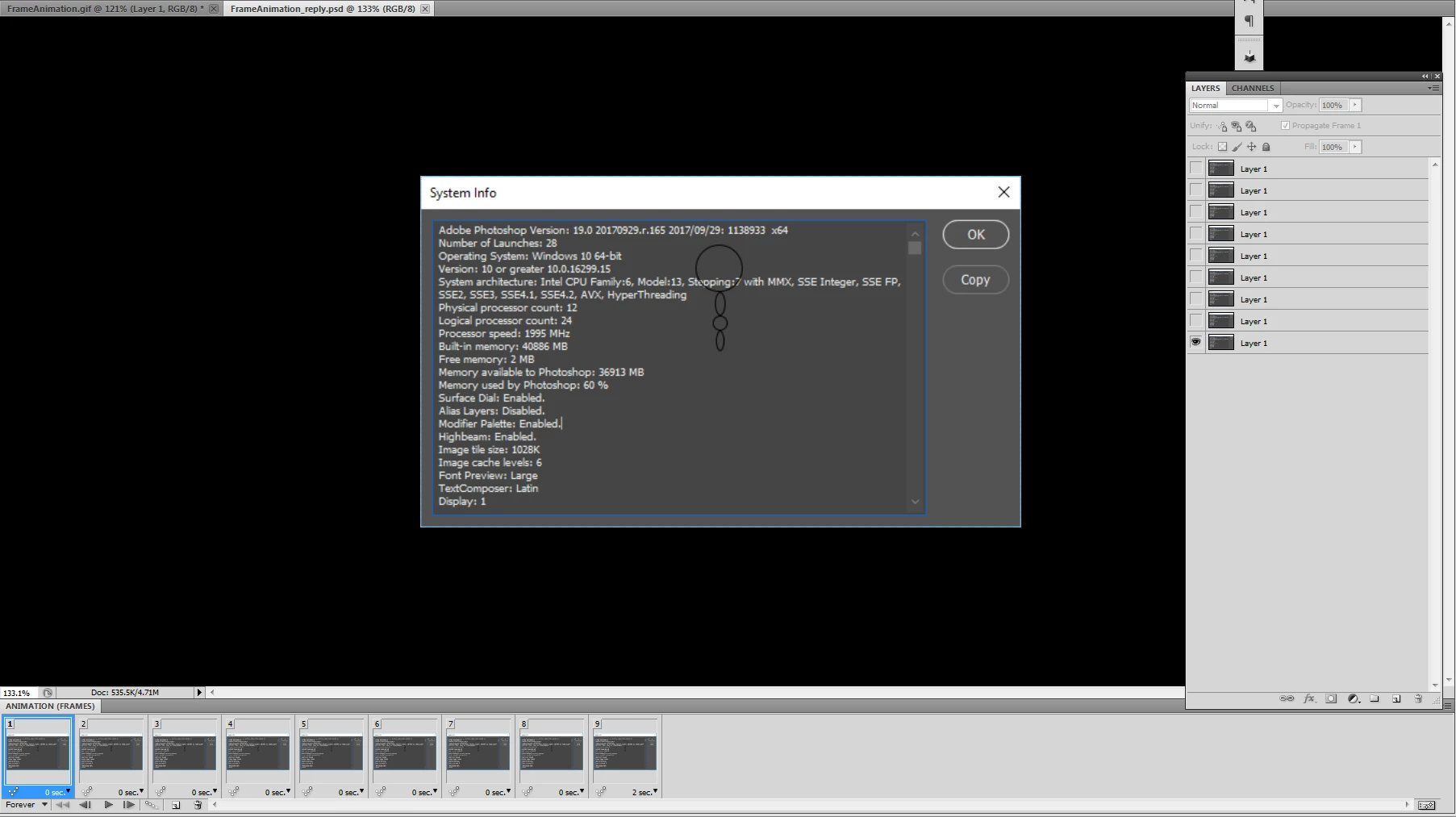Select animation frame 4 thumbnail
Screen dimensions: 1456x817
point(257,752)
